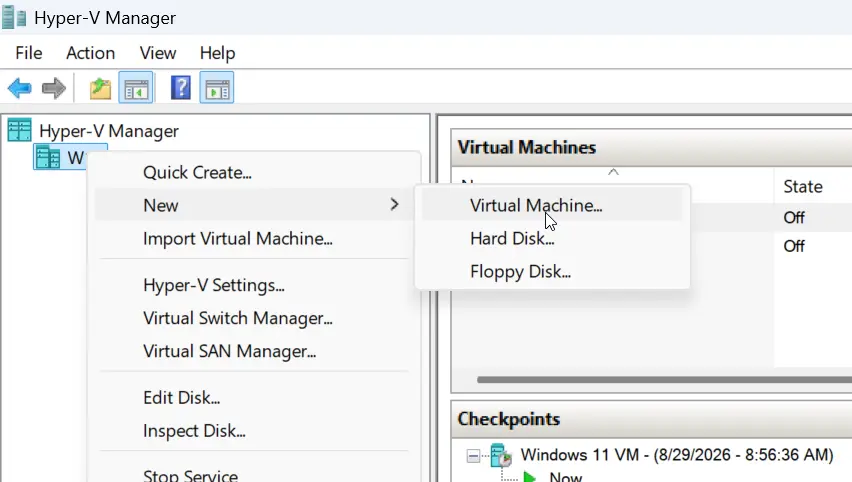Open the Action menu
Image resolution: width=852 pixels, height=482 pixels.
91,53
